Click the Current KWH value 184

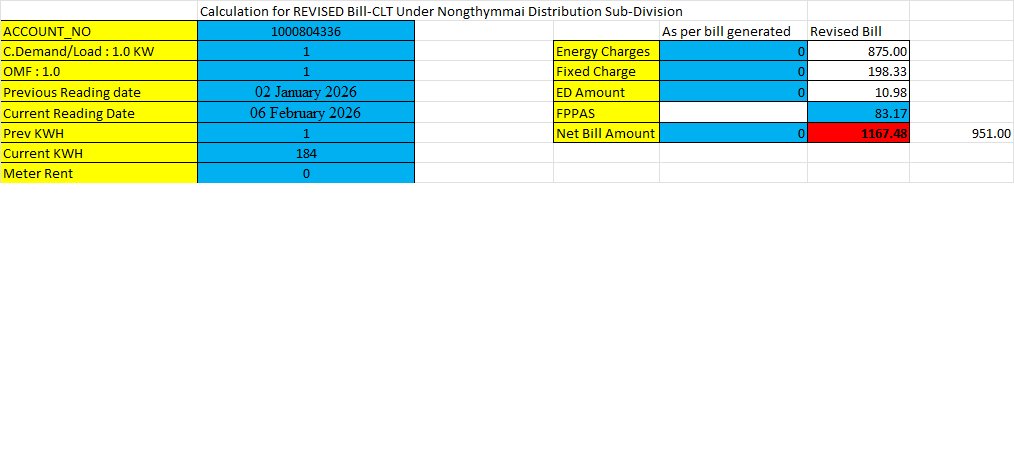306,153
